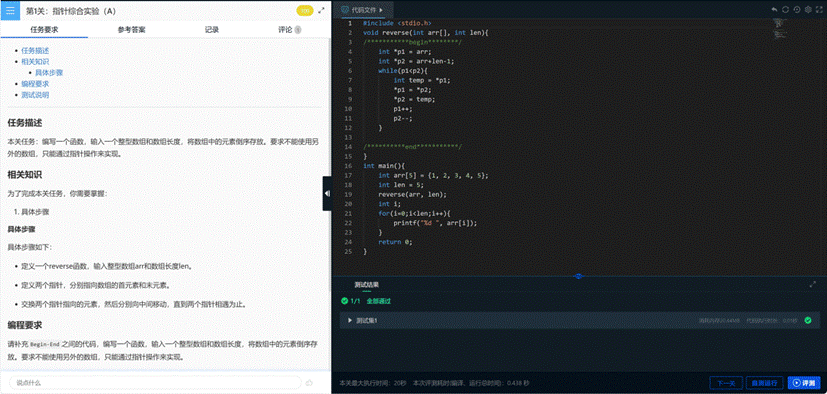The image size is (827, 394).
Task: Expand the test results panel
Action: pos(813,284)
